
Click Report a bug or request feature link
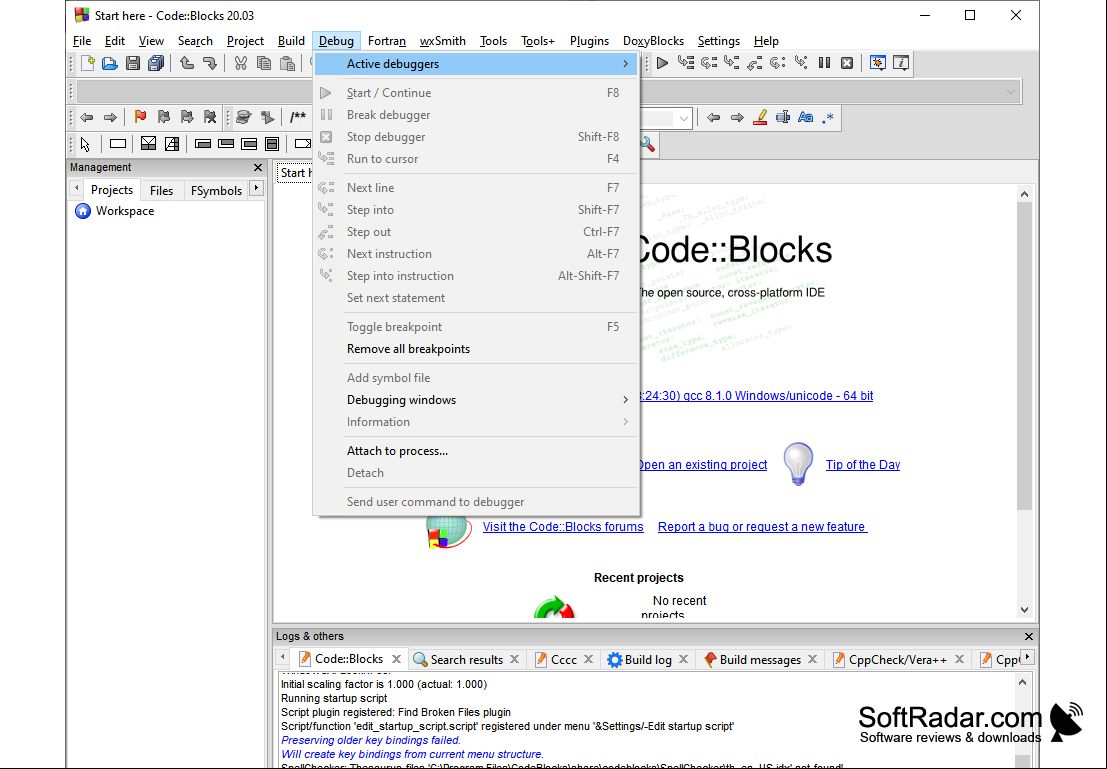(762, 527)
